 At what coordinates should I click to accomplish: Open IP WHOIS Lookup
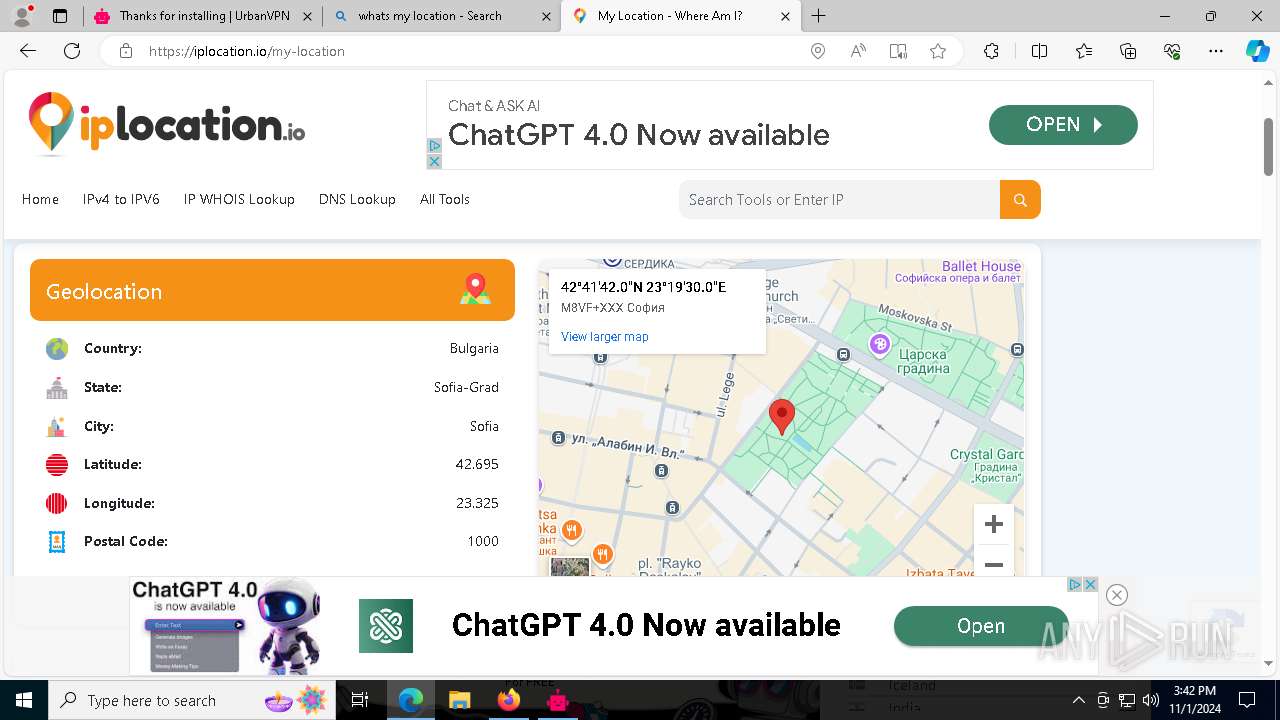point(239,199)
